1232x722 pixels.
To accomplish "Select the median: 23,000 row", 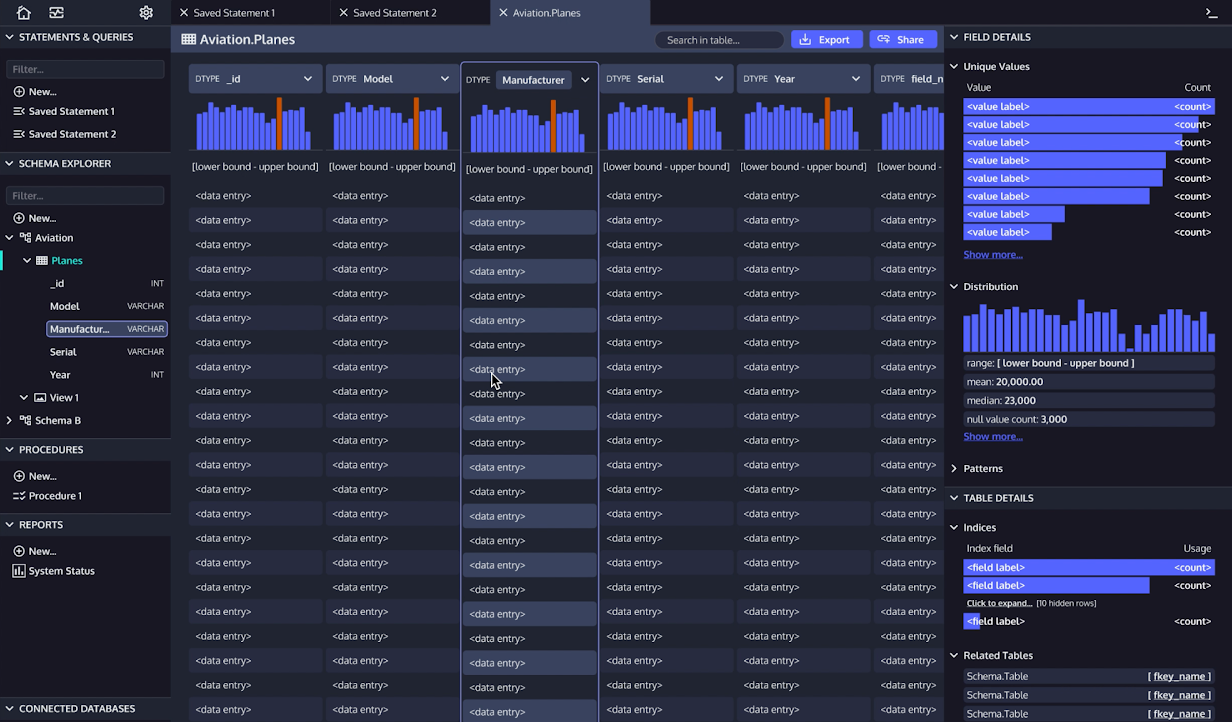I will coord(1089,400).
